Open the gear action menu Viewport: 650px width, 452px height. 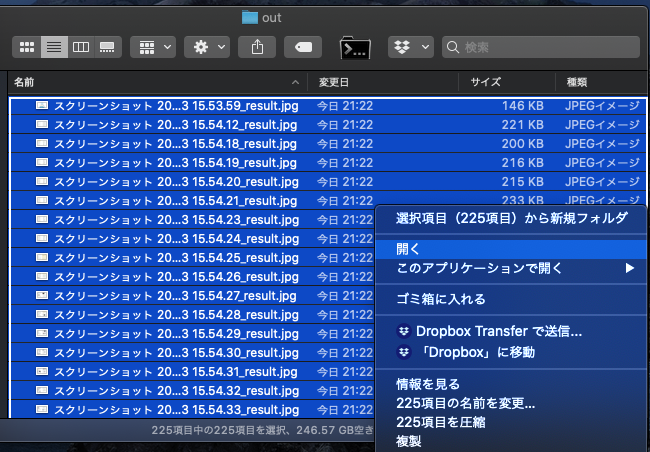(207, 47)
